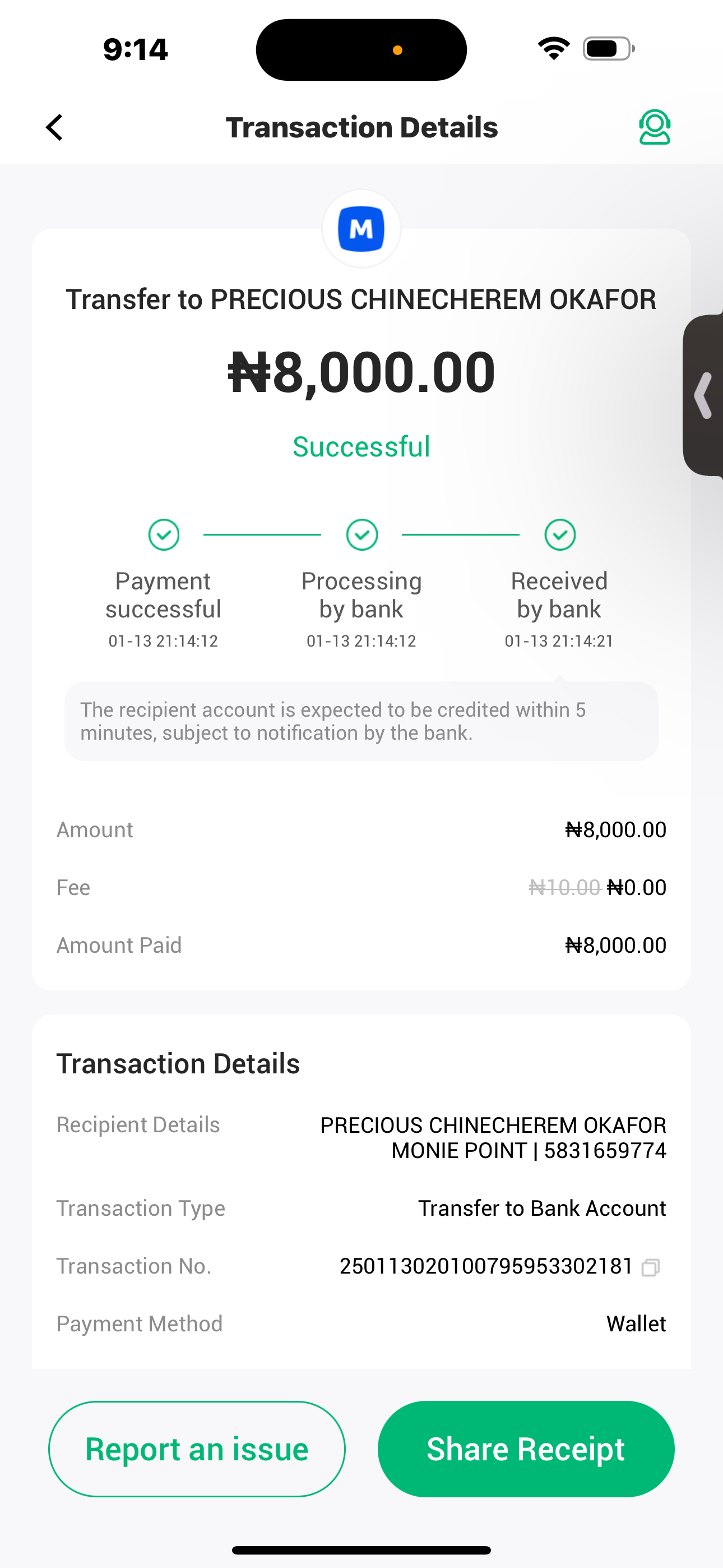Tap the Moniepoint bank logo
Viewport: 723px width, 1568px height.
(x=361, y=229)
